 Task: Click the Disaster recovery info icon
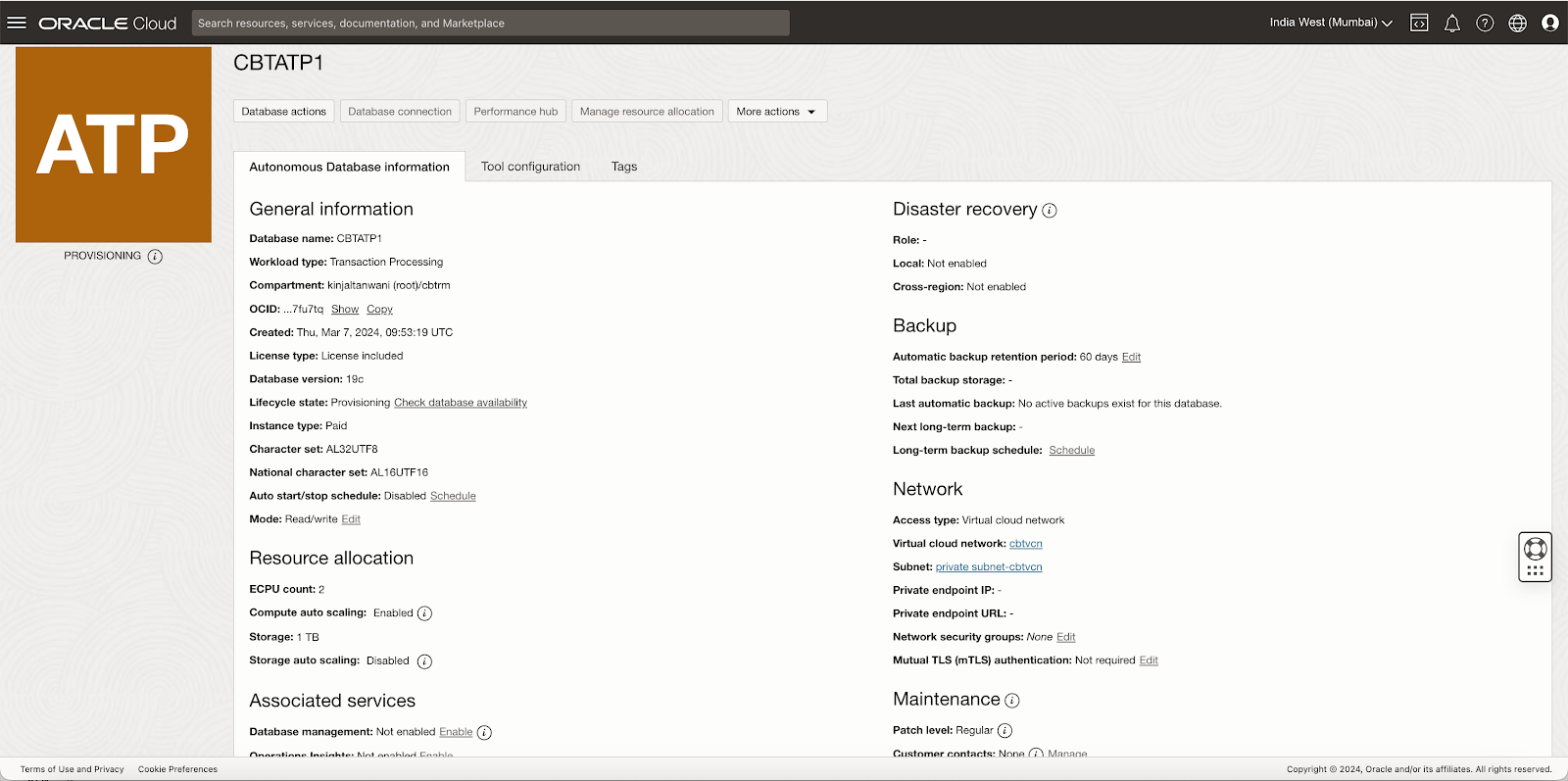(x=1049, y=211)
